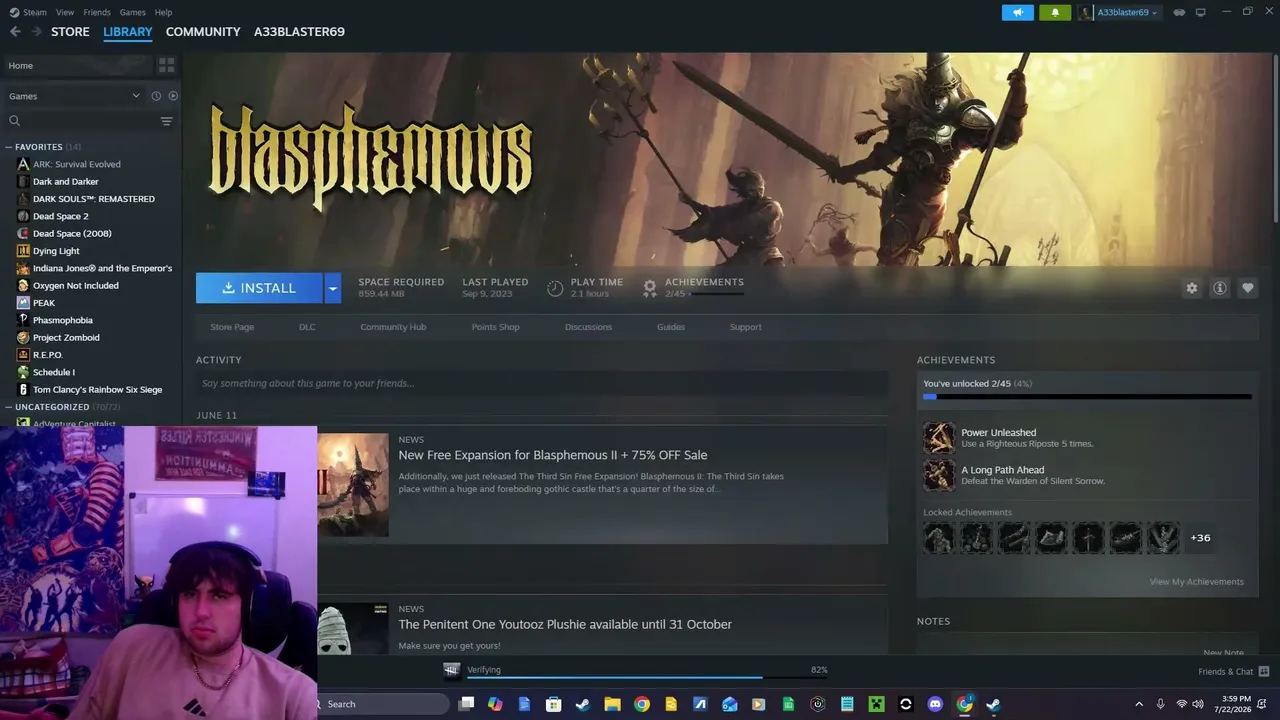Collapse the Uncategorized category
This screenshot has height=720, width=1280.
click(9, 407)
